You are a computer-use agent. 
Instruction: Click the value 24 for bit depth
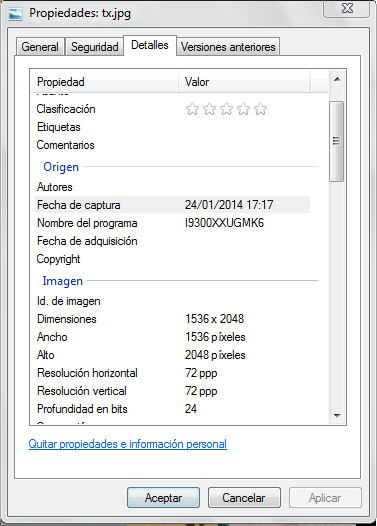click(191, 409)
